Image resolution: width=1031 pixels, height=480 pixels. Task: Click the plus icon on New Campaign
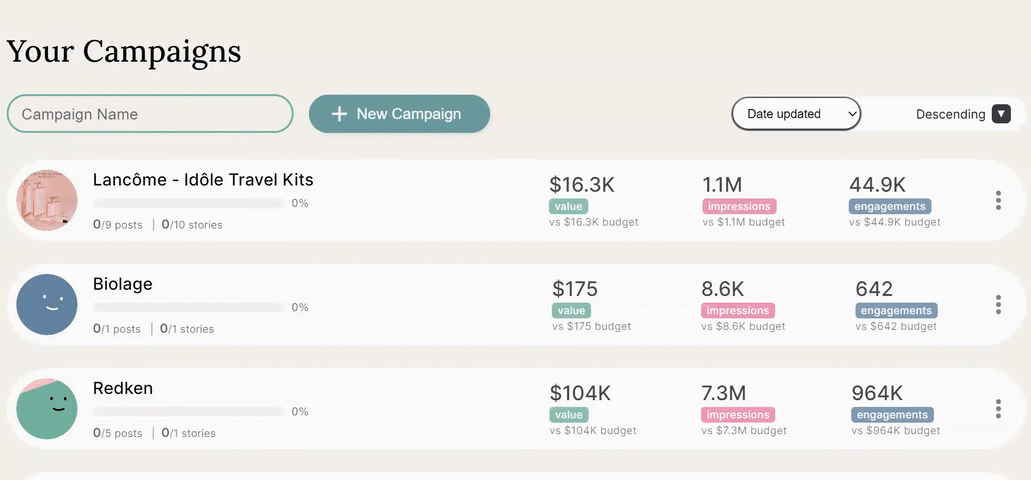tap(339, 114)
